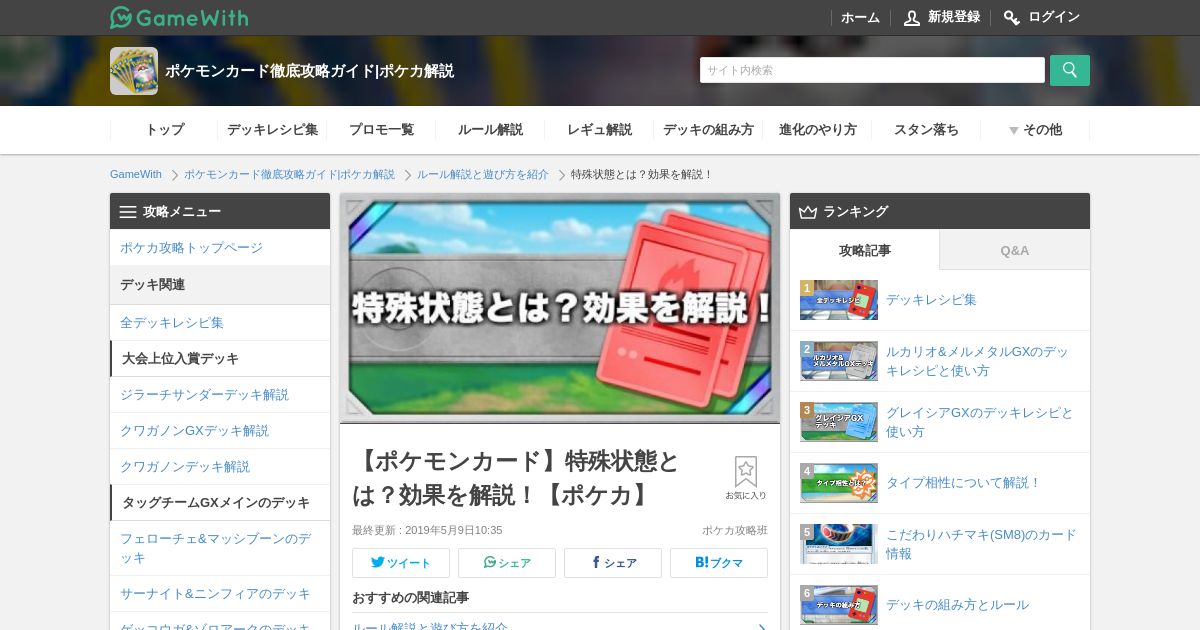Open the プロモ一覧 navigation item
This screenshot has height=630, width=1200.
pyautogui.click(x=381, y=130)
